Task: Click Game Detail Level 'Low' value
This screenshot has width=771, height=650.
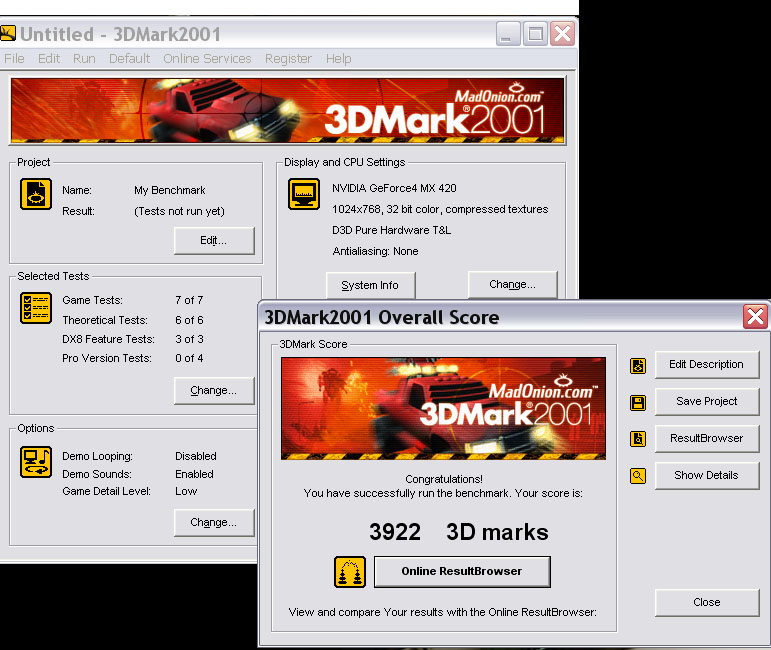Action: [186, 491]
